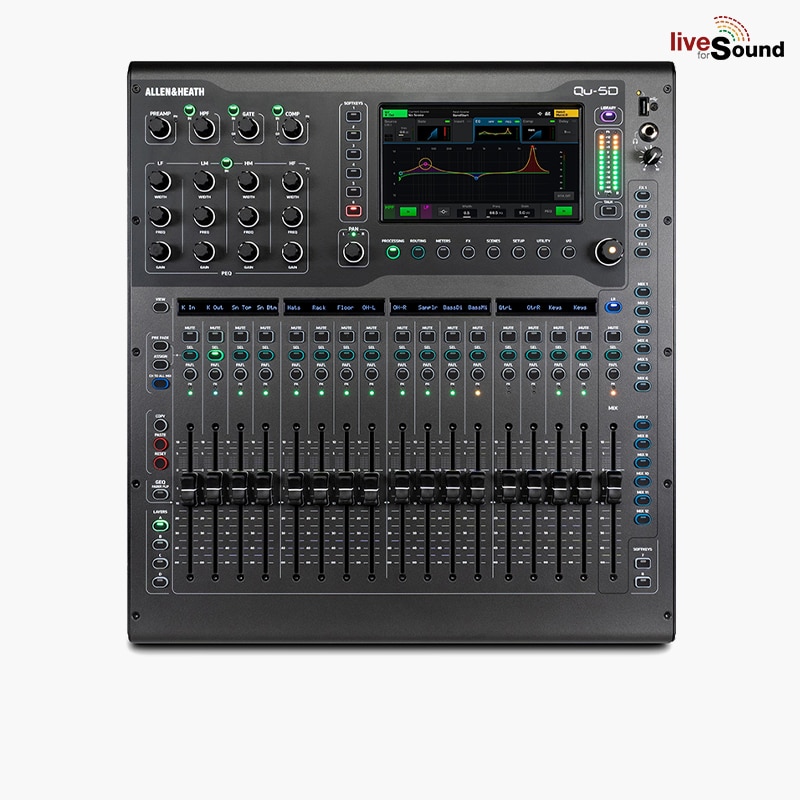Viewport: 800px width, 800px height.
Task: Select the FX 4 mix key
Action: [x=642, y=252]
